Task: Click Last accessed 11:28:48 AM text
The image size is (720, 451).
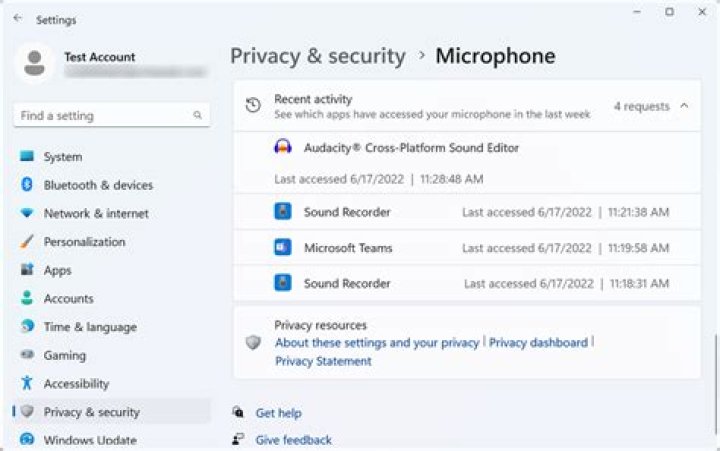Action: 379,179
